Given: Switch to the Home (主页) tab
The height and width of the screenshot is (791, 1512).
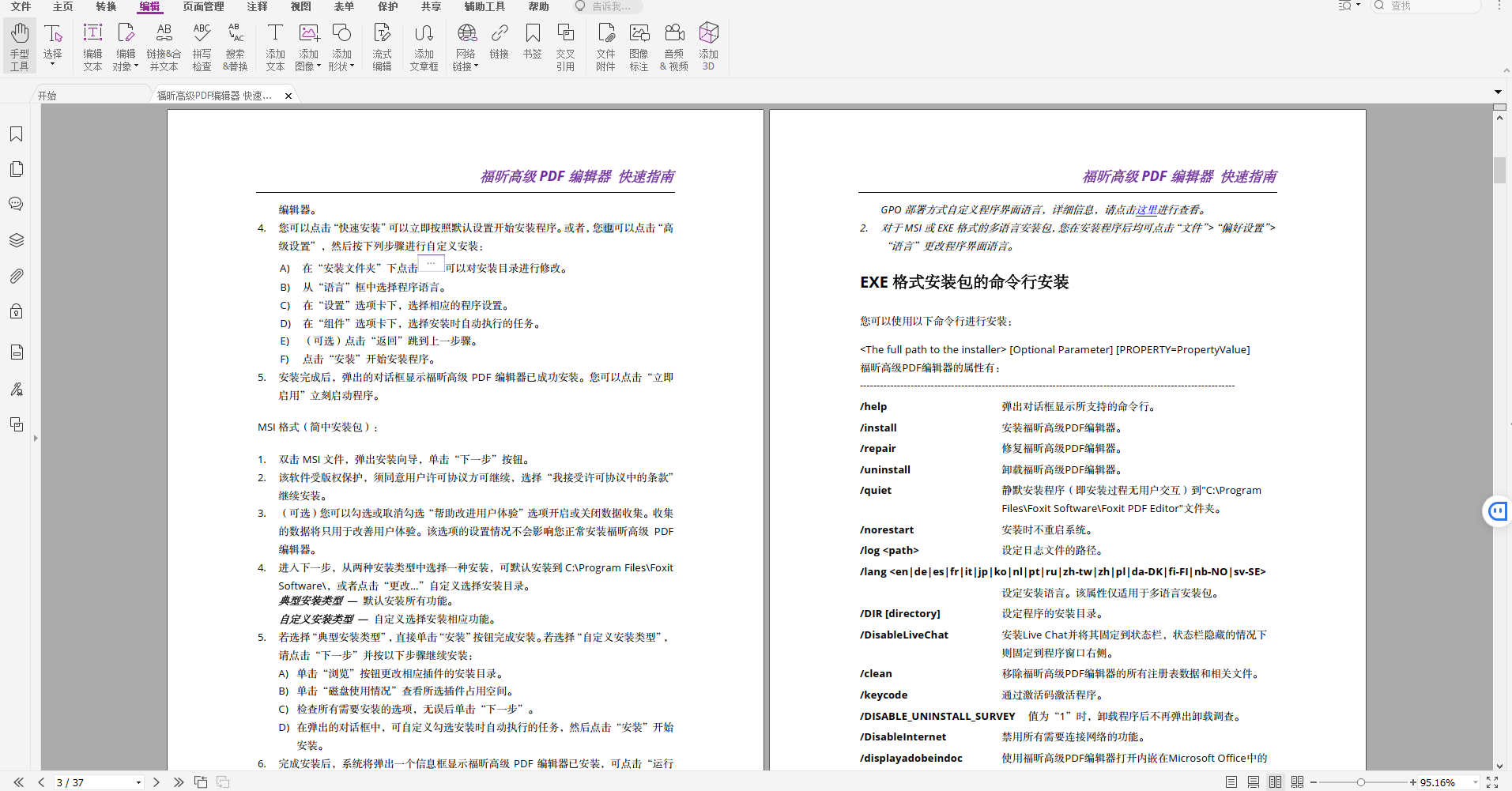Looking at the screenshot, I should point(63,6).
